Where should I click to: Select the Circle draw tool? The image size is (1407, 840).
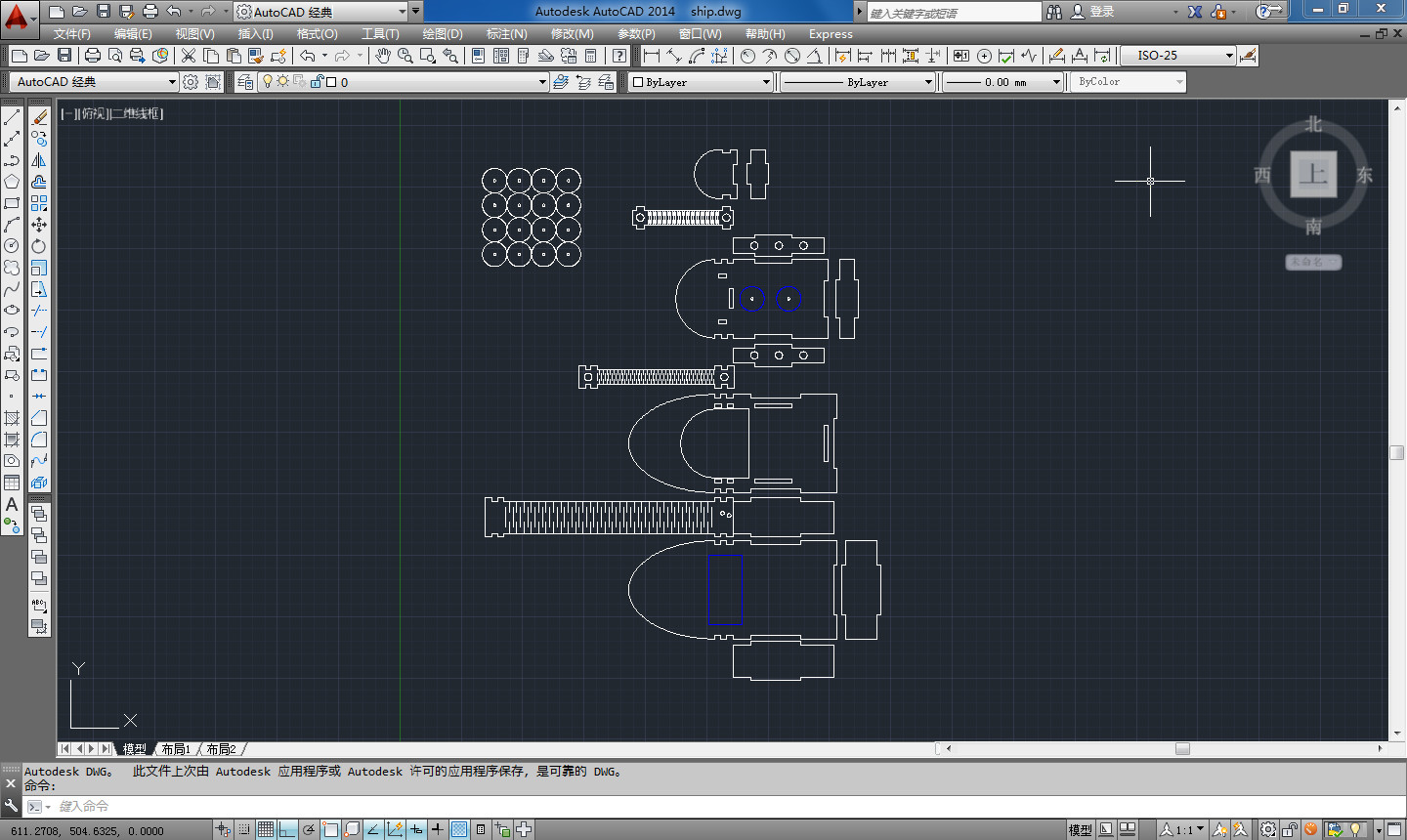point(12,246)
